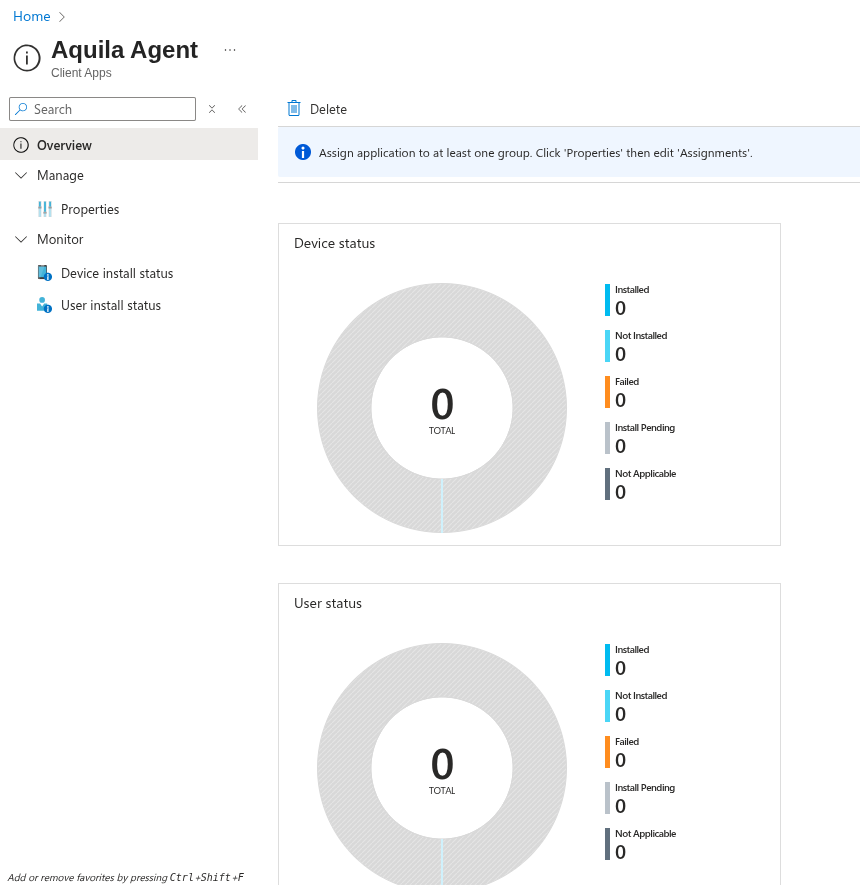The image size is (860, 885).
Task: Click the breadcrumb chevron after Home
Action: click(x=62, y=17)
